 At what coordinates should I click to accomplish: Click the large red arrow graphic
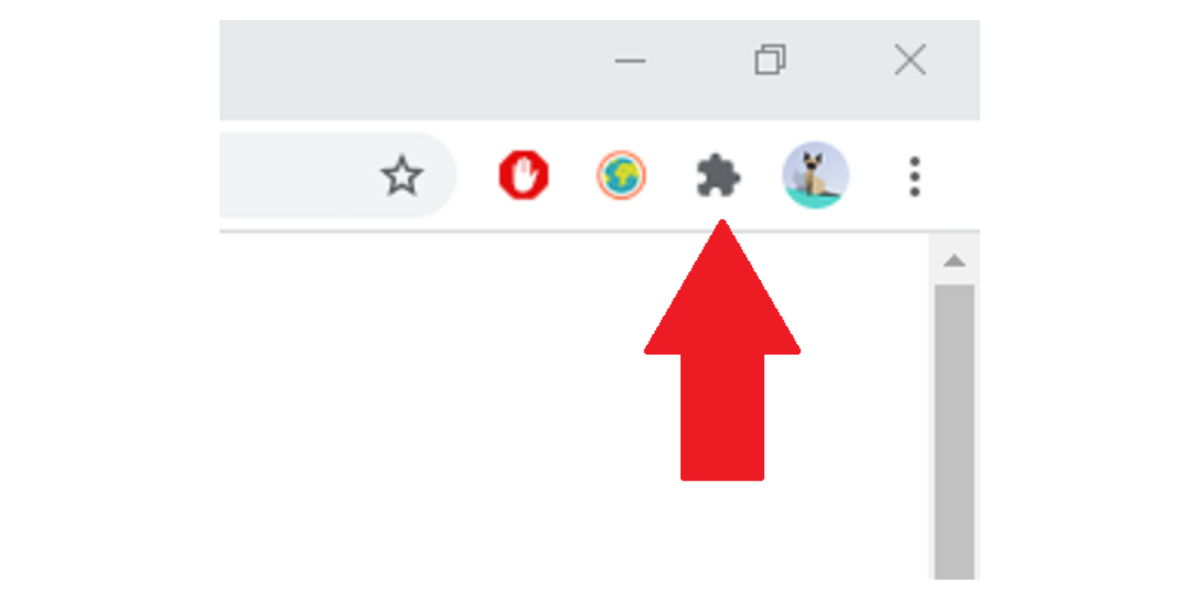click(722, 350)
